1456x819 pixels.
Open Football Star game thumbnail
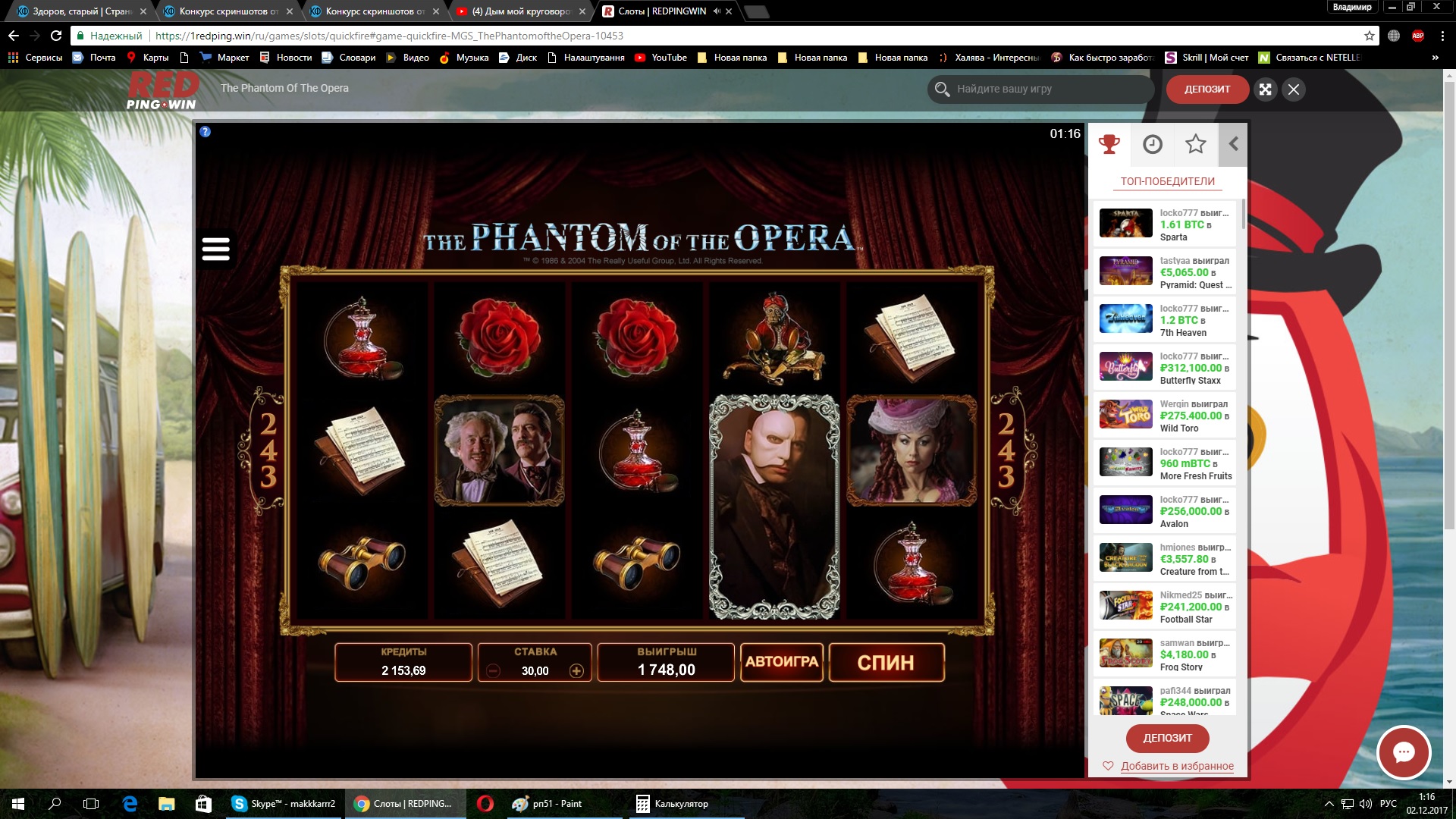point(1125,606)
